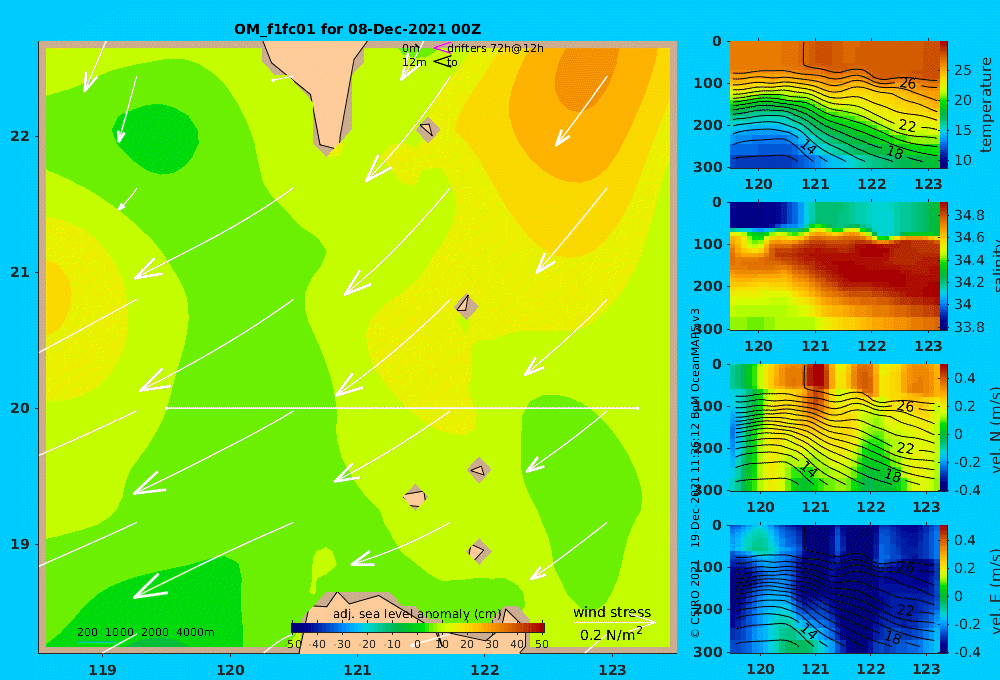Click the vel. N color bar
Viewport: 1000px width, 680px height.
tap(944, 427)
